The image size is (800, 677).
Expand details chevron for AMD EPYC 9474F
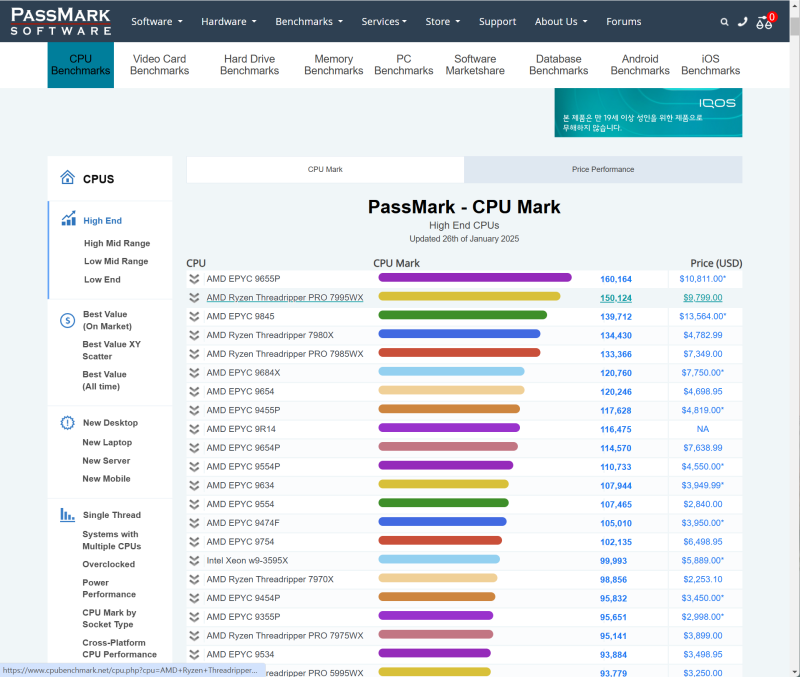point(194,523)
